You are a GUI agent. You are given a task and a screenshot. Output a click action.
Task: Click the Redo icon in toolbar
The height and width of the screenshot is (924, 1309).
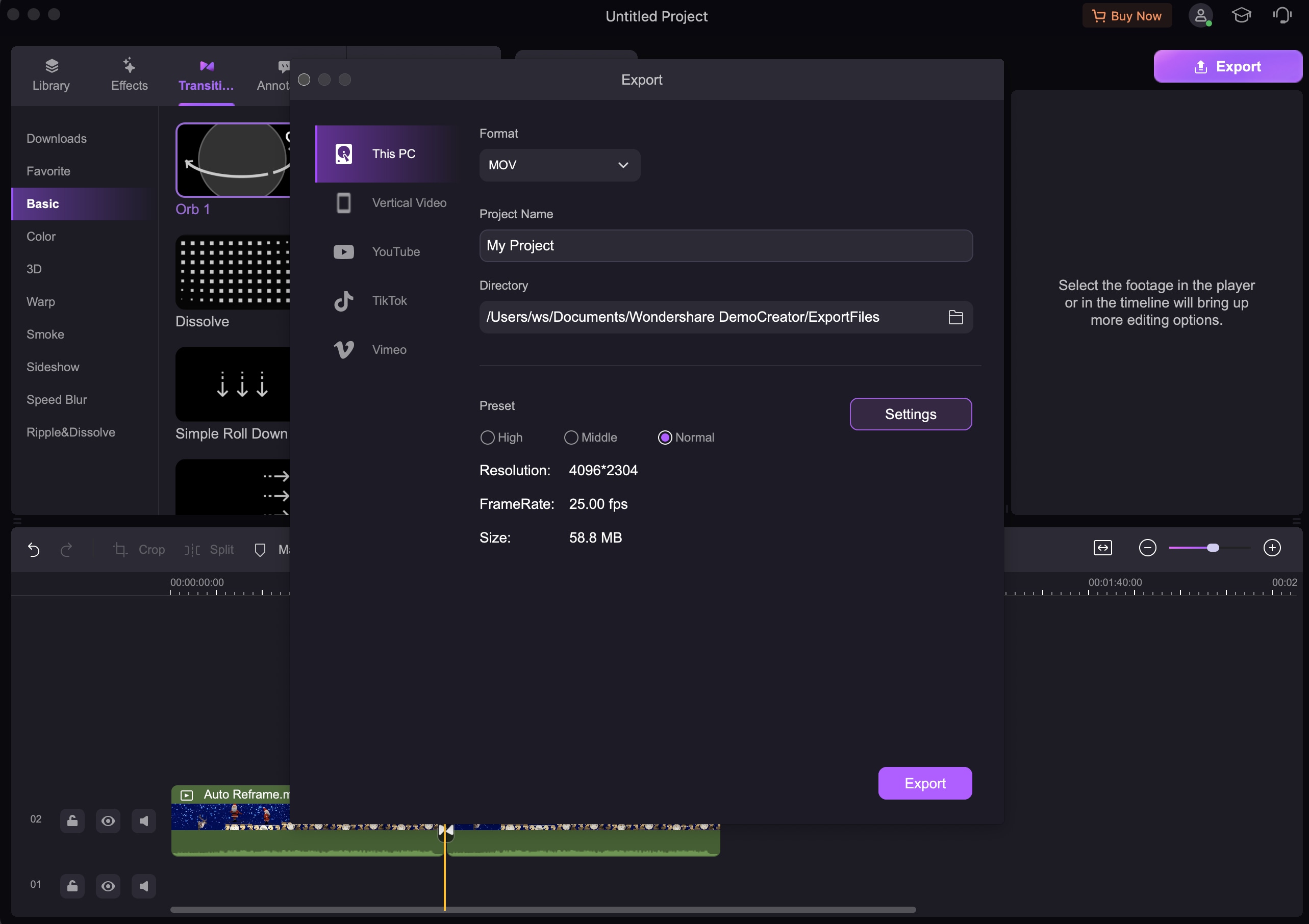(67, 549)
